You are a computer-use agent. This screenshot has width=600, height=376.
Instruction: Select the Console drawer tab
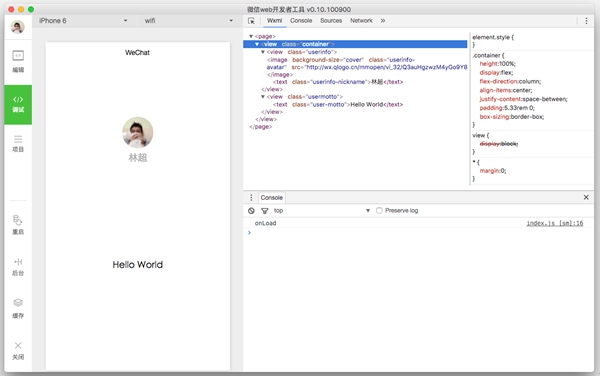click(272, 198)
